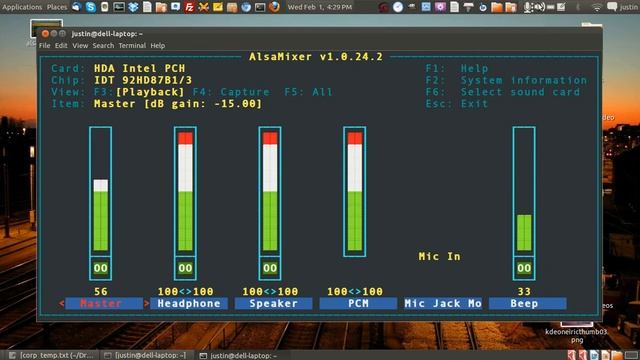Open FileZilla launcher in top panel
The width and height of the screenshot is (640, 360).
tap(189, 7)
